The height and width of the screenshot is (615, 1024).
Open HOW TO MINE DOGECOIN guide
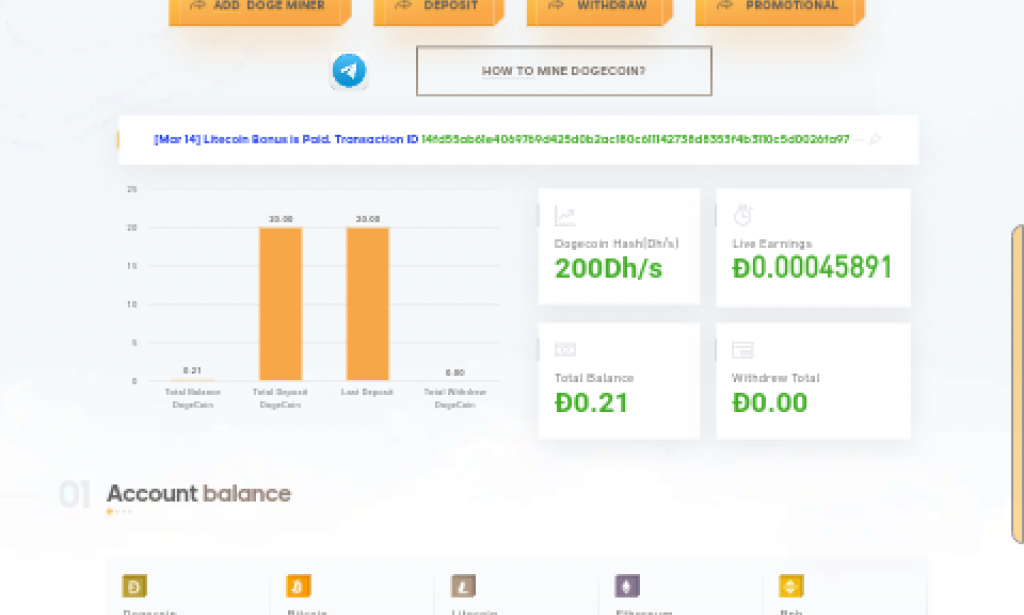563,70
